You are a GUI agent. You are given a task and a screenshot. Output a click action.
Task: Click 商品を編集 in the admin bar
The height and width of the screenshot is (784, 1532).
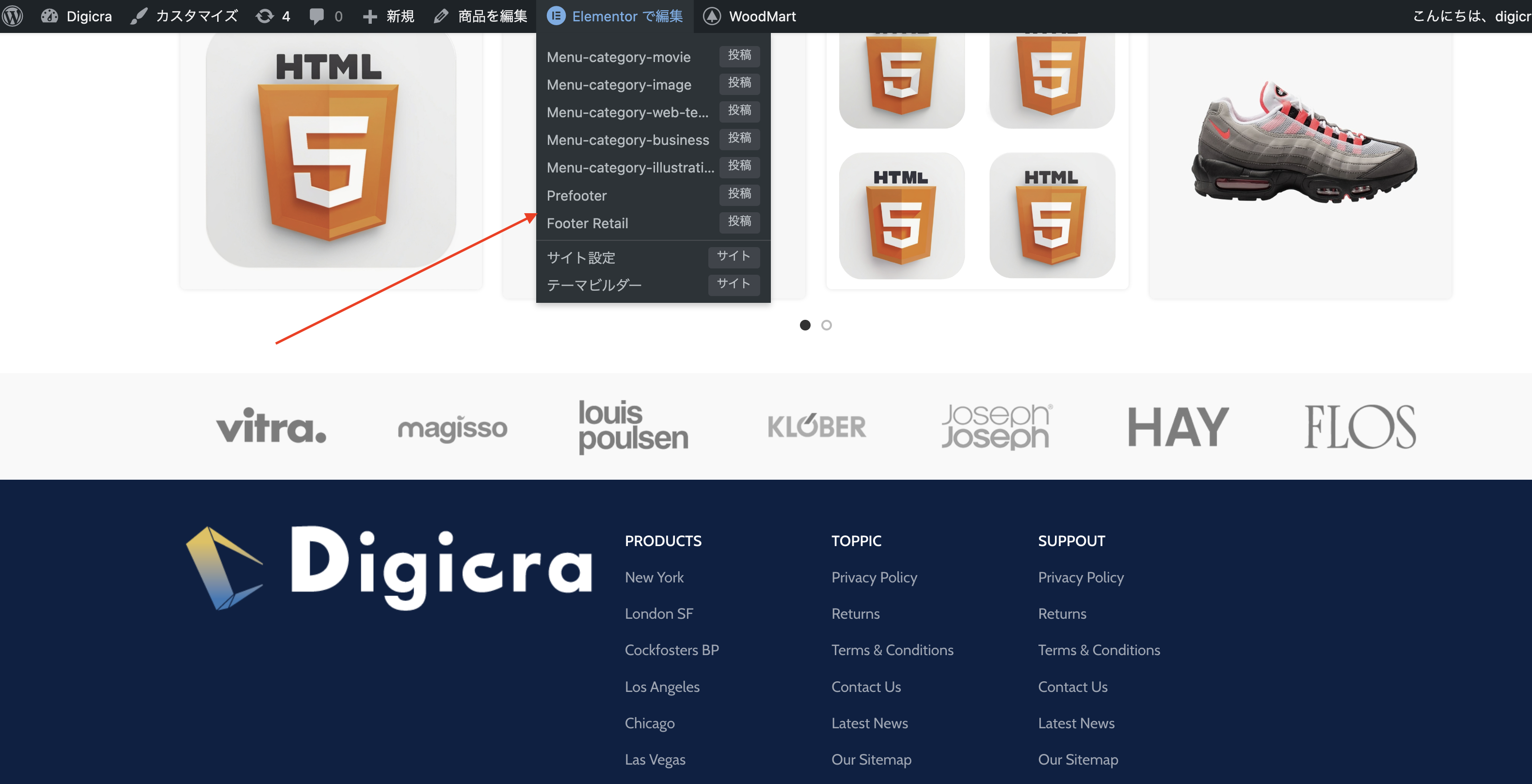click(480, 16)
